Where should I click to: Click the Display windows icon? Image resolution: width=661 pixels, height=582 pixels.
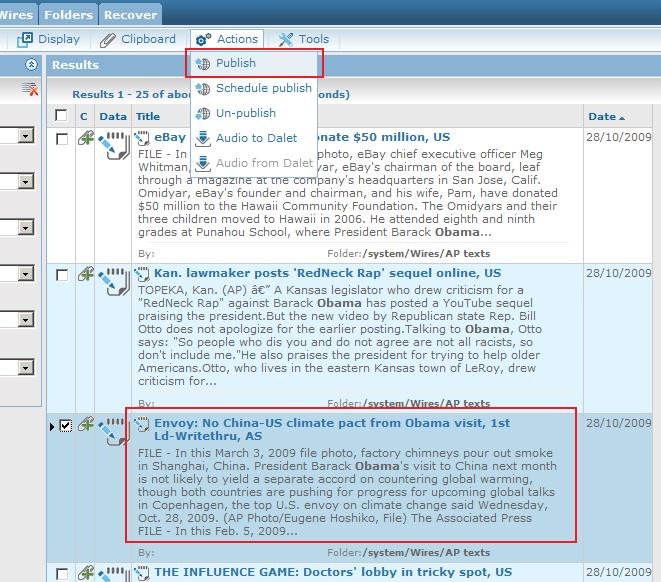click(24, 40)
